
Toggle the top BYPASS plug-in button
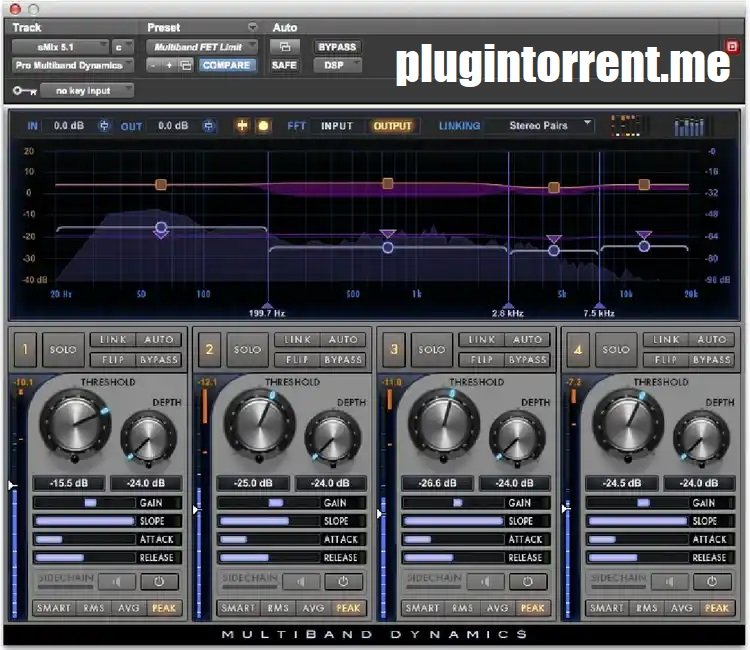[x=337, y=47]
